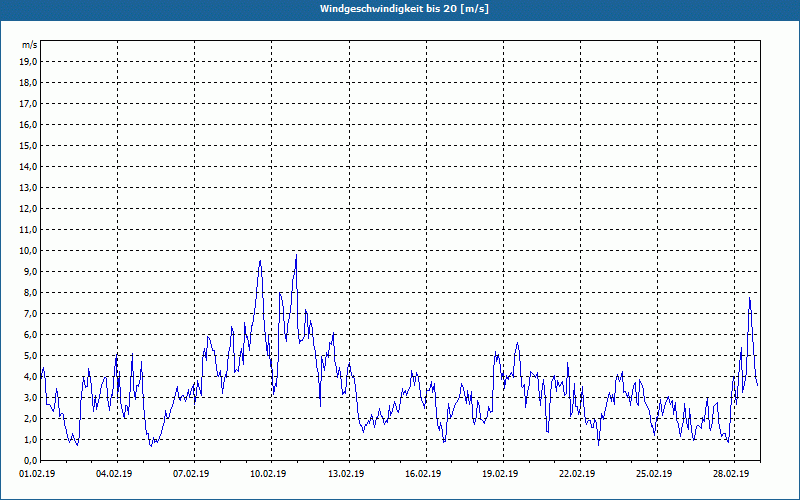The width and height of the screenshot is (800, 500).
Task: Click the 15,0 y-axis value label
Action: (28, 145)
